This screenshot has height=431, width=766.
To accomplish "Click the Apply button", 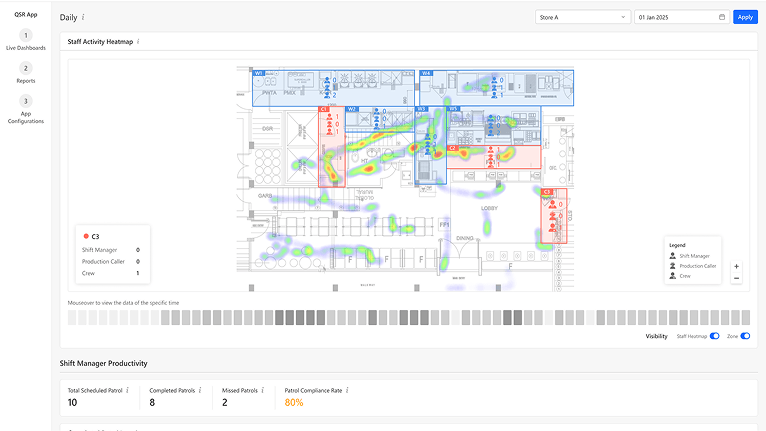I will [745, 17].
